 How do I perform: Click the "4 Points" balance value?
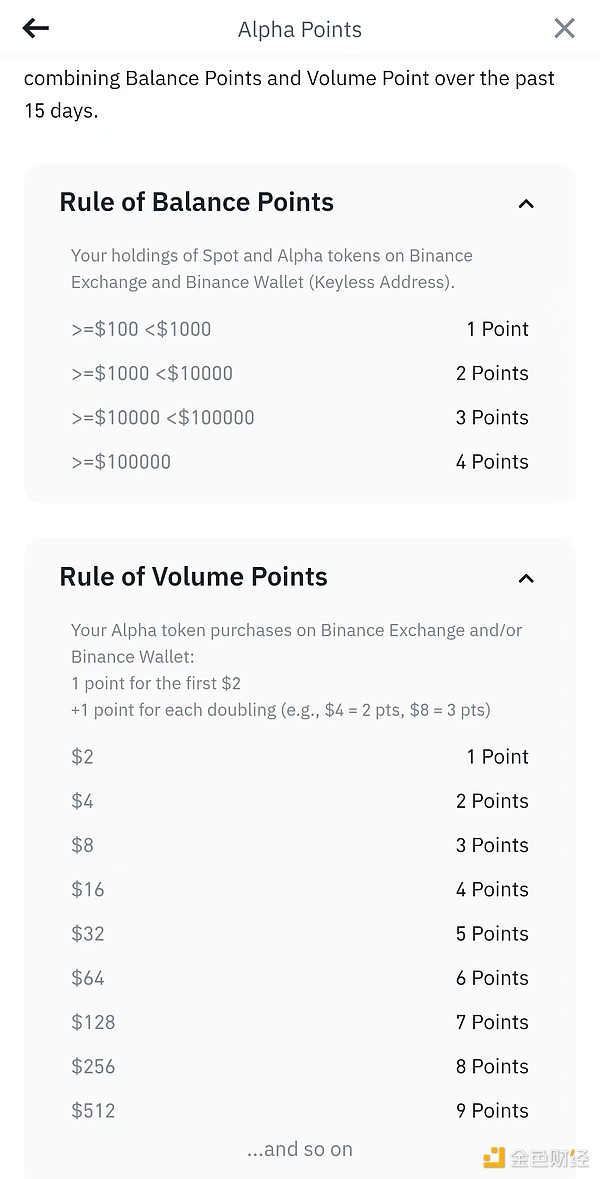click(492, 461)
